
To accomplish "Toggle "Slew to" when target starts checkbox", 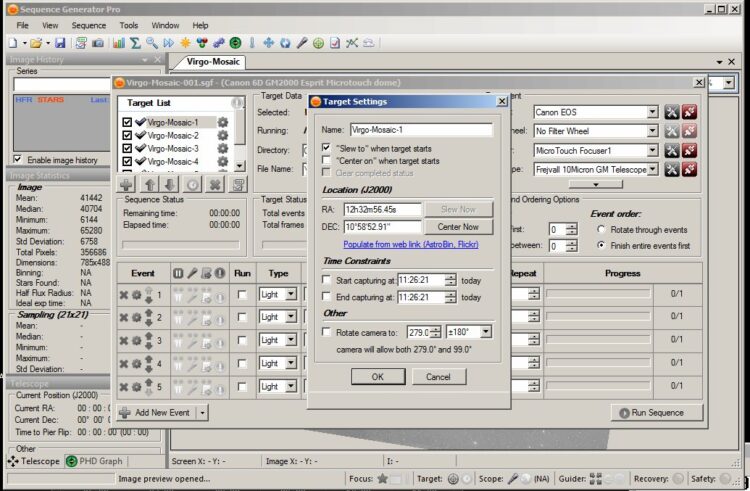I will (x=326, y=147).
